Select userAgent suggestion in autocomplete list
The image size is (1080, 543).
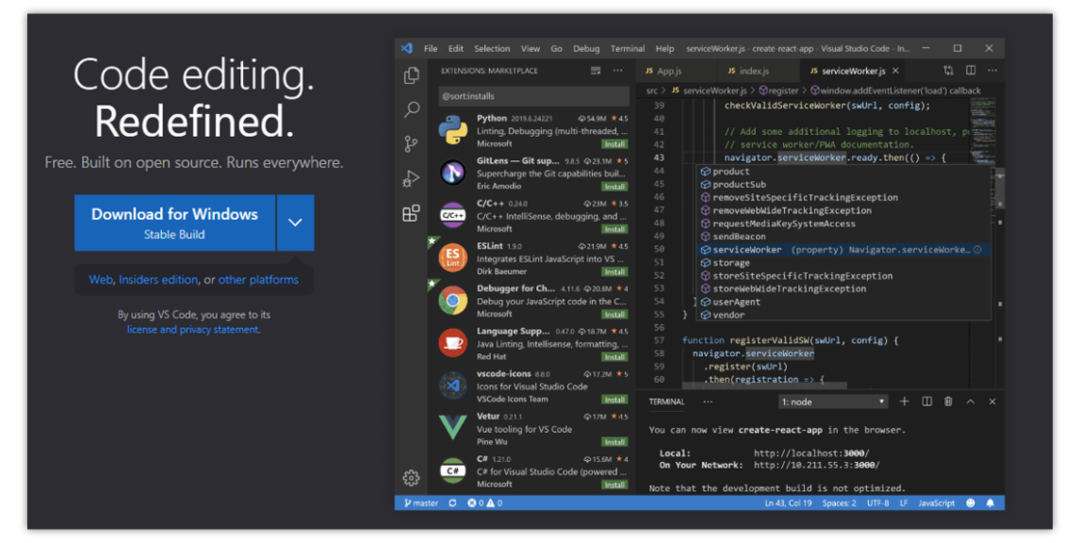click(x=843, y=302)
